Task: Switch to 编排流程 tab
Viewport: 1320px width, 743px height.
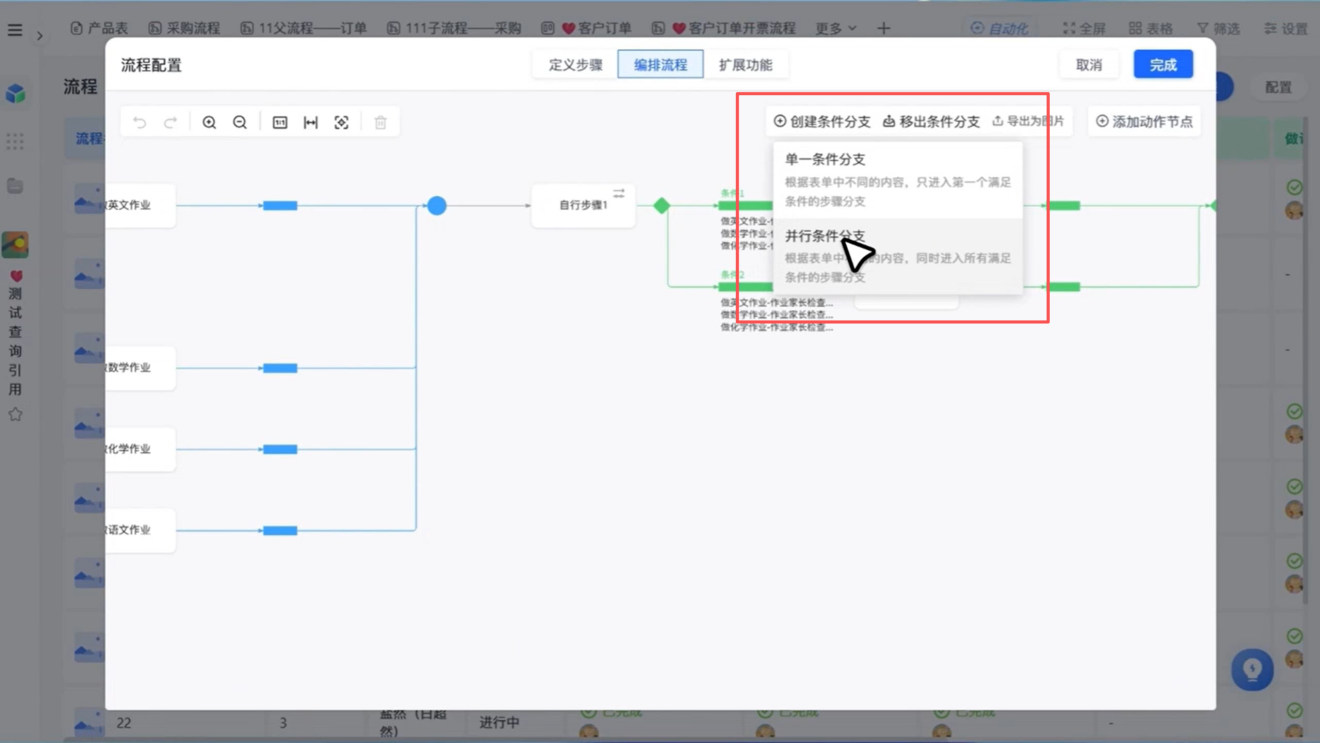Action: [660, 64]
